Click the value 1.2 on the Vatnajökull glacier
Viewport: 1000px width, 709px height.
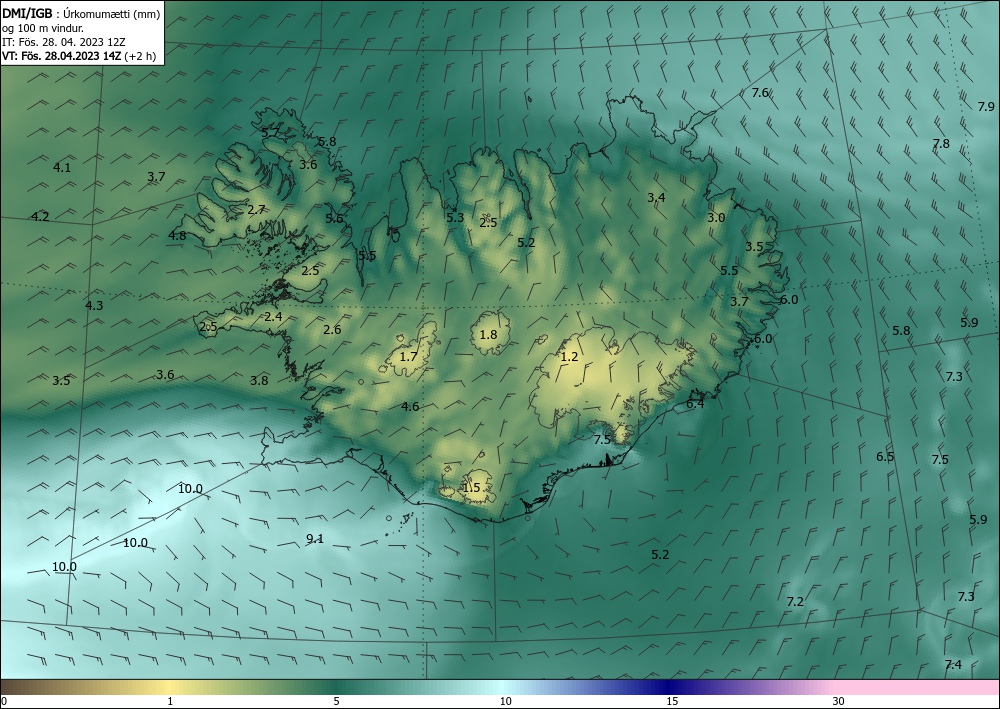click(x=569, y=356)
